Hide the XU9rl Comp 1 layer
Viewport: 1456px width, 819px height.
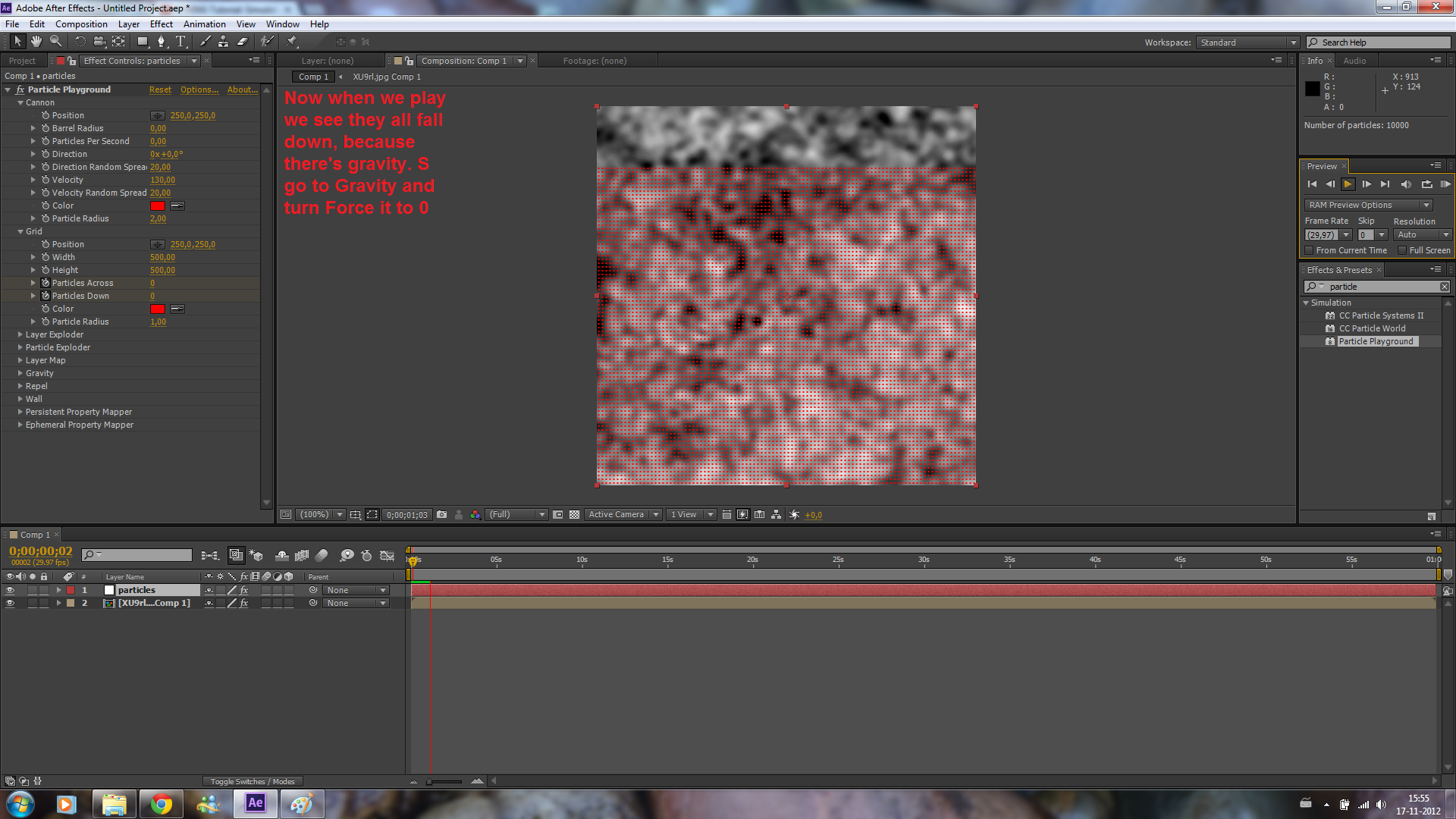[x=10, y=603]
